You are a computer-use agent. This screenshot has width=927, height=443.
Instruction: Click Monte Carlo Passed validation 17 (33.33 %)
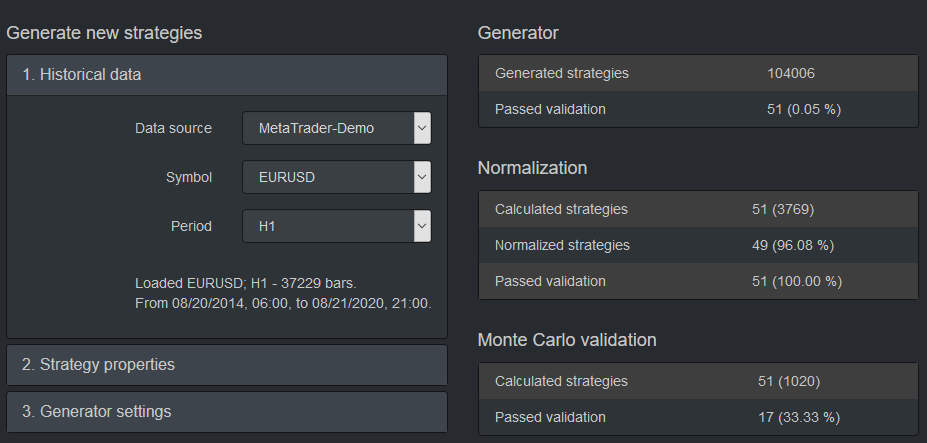pyautogui.click(x=799, y=418)
